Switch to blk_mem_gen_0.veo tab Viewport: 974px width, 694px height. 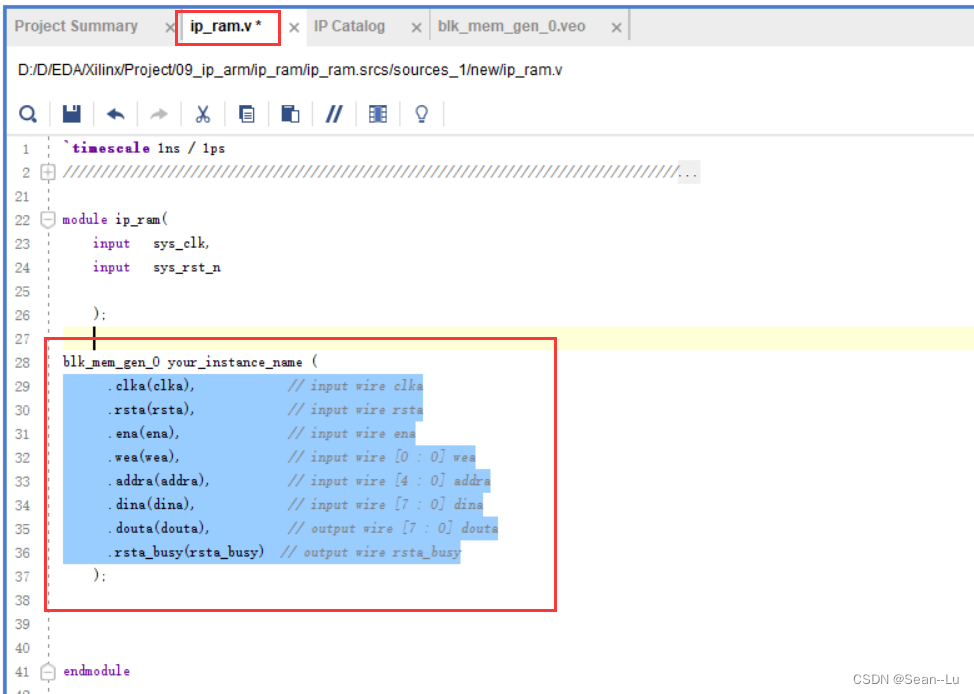[x=511, y=26]
